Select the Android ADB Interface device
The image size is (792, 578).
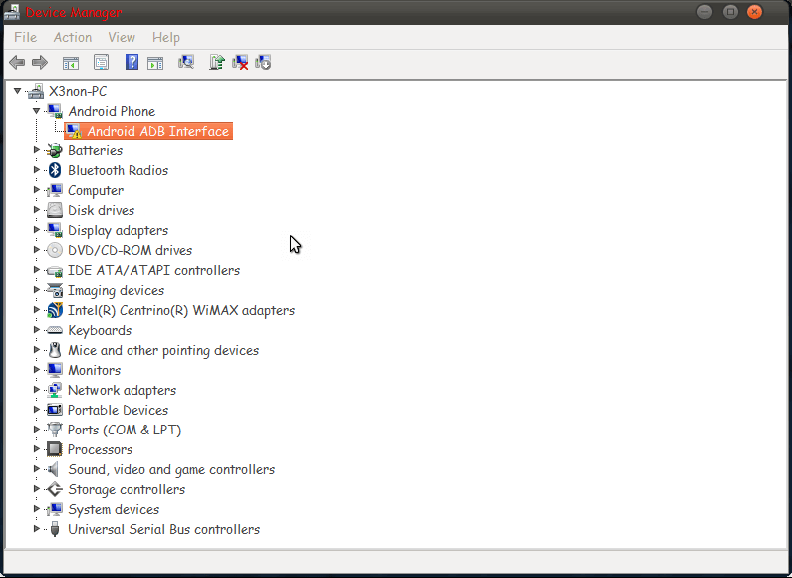[158, 131]
